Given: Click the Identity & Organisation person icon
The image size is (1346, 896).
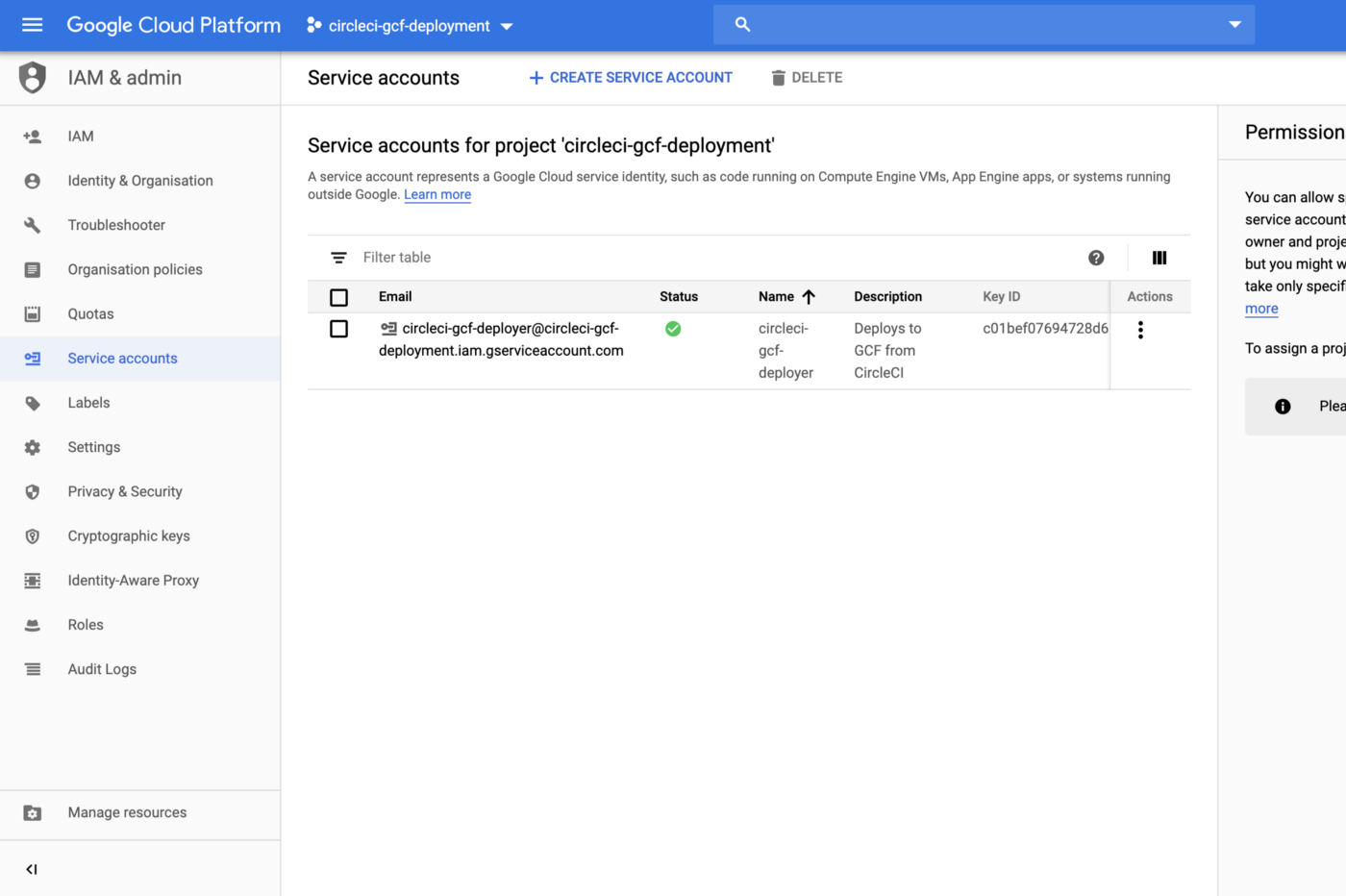Looking at the screenshot, I should (x=33, y=181).
